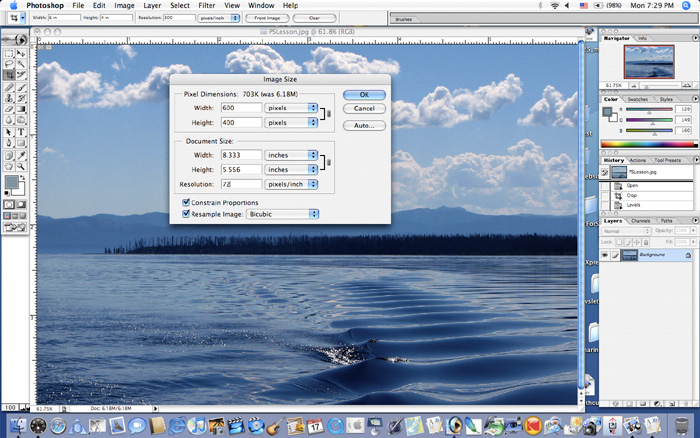
Task: Toggle Background layer visibility eye
Action: click(x=605, y=255)
